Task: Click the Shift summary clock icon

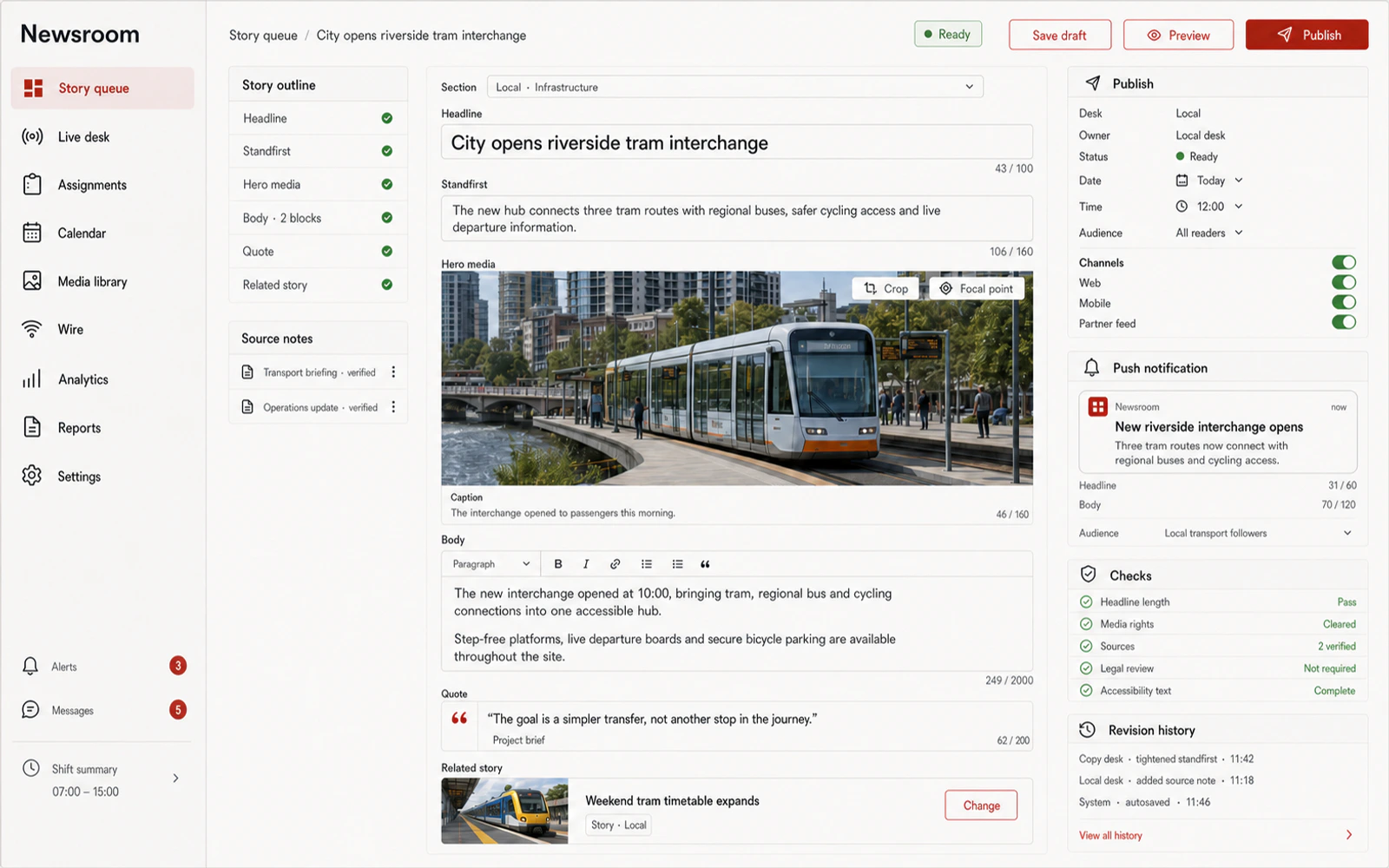Action: tap(31, 768)
